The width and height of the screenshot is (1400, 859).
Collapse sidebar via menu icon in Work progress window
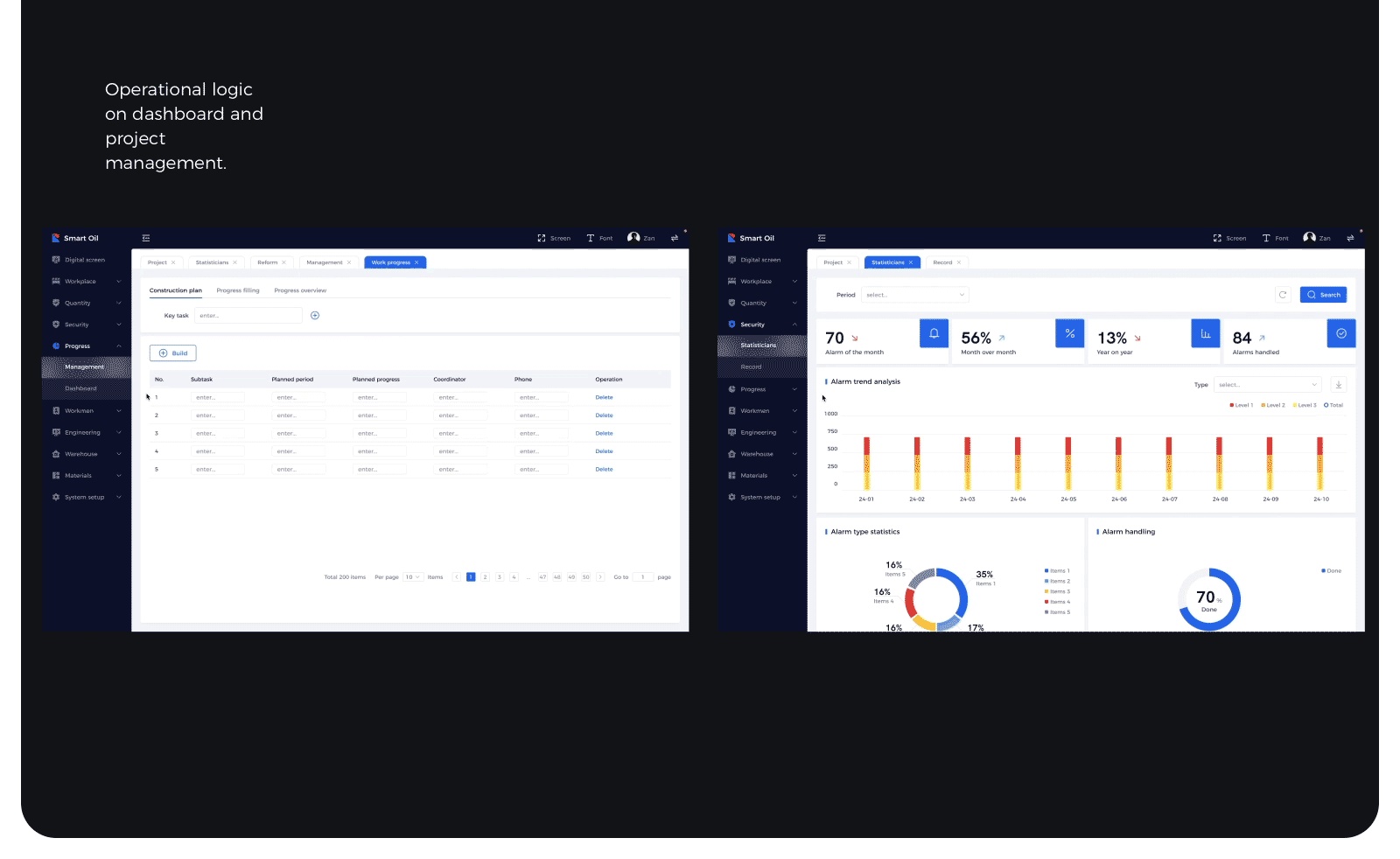click(146, 238)
